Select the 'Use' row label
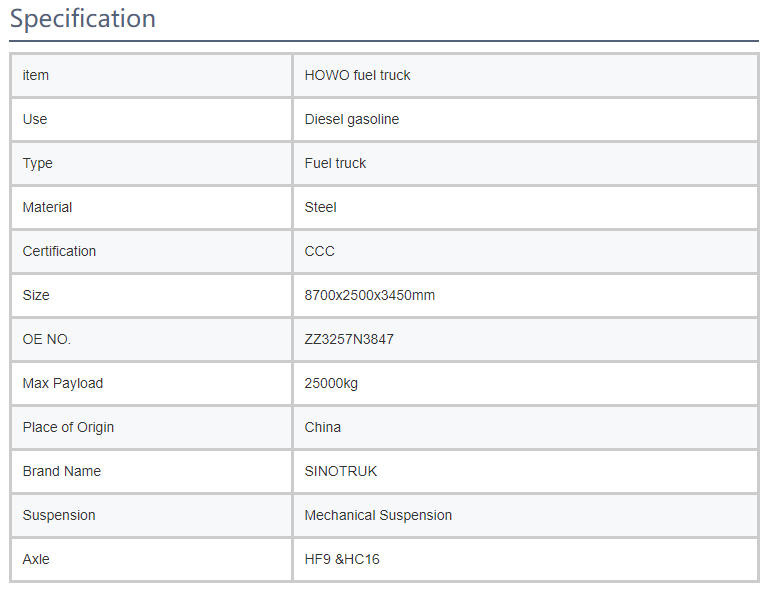This screenshot has height=592, width=771. tap(35, 119)
